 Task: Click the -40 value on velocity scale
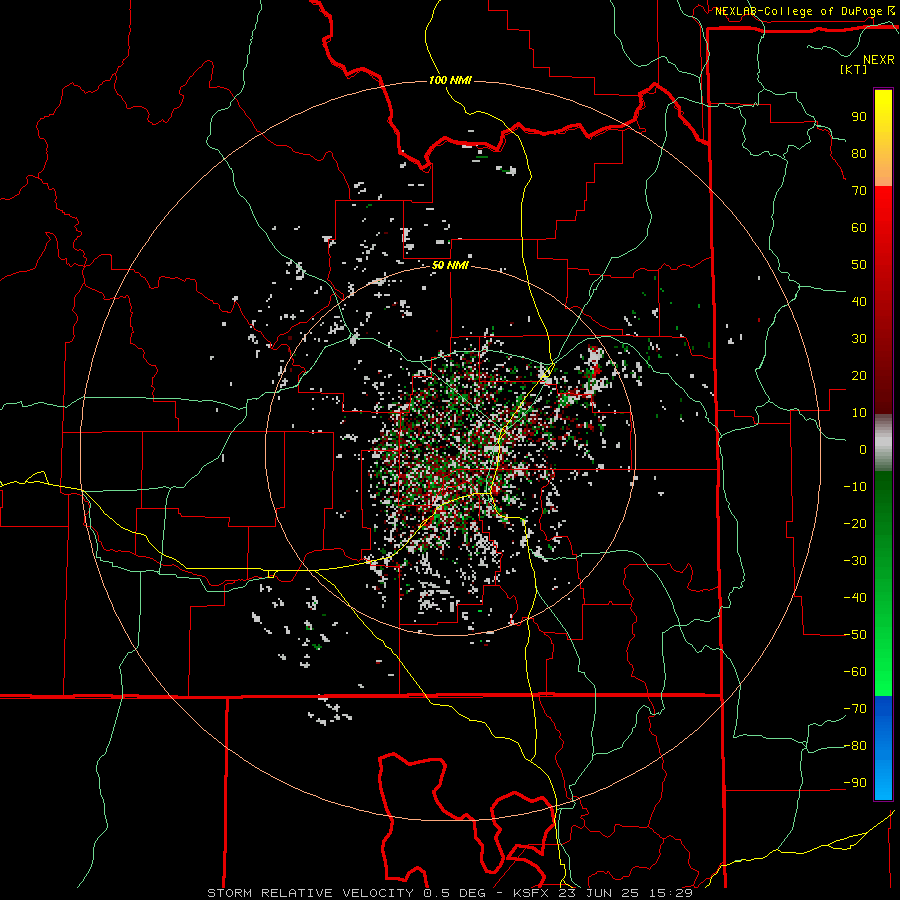point(855,598)
